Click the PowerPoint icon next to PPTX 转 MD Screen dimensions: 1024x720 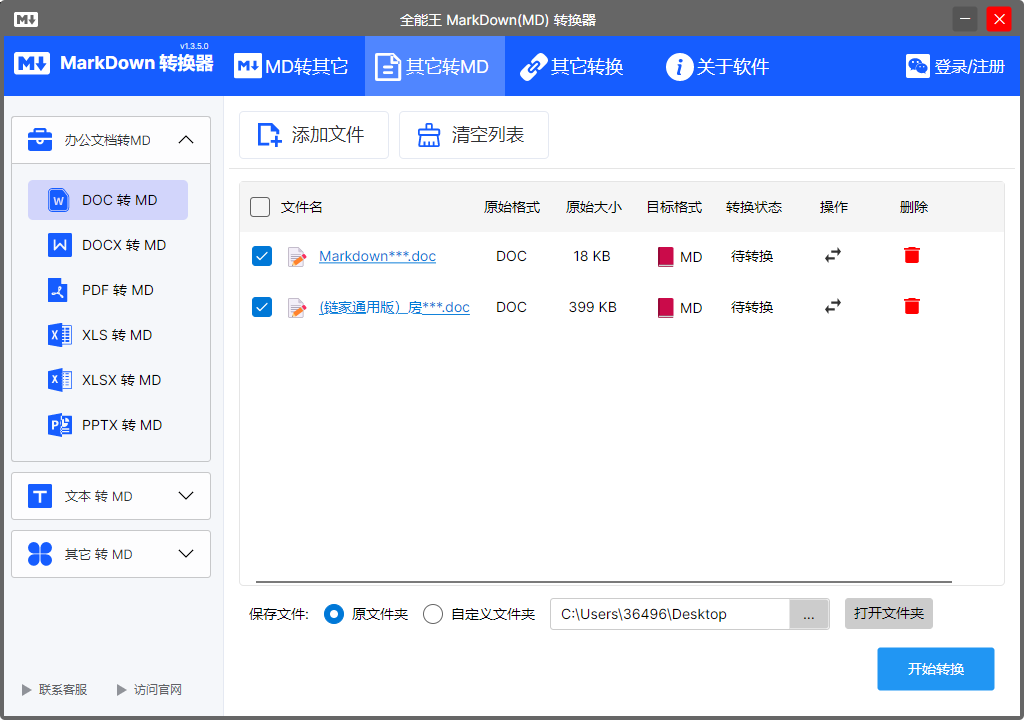59,425
